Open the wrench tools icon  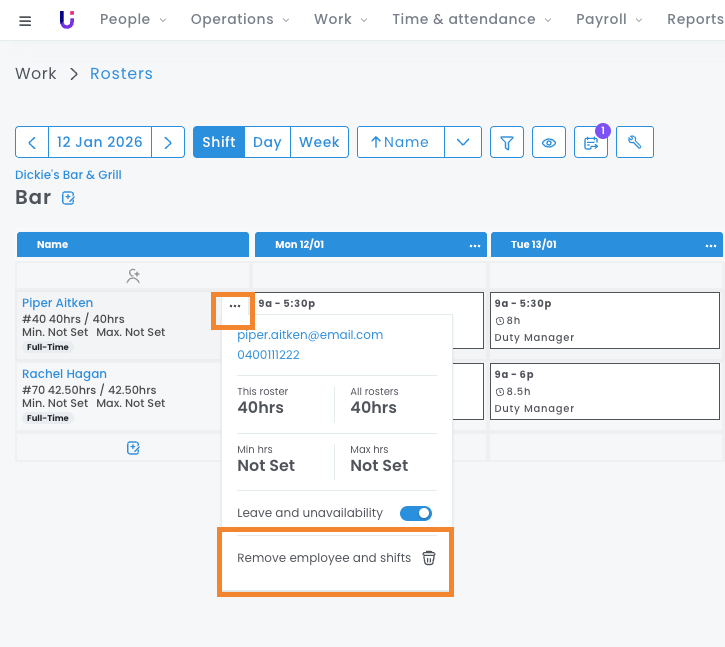pyautogui.click(x=634, y=142)
